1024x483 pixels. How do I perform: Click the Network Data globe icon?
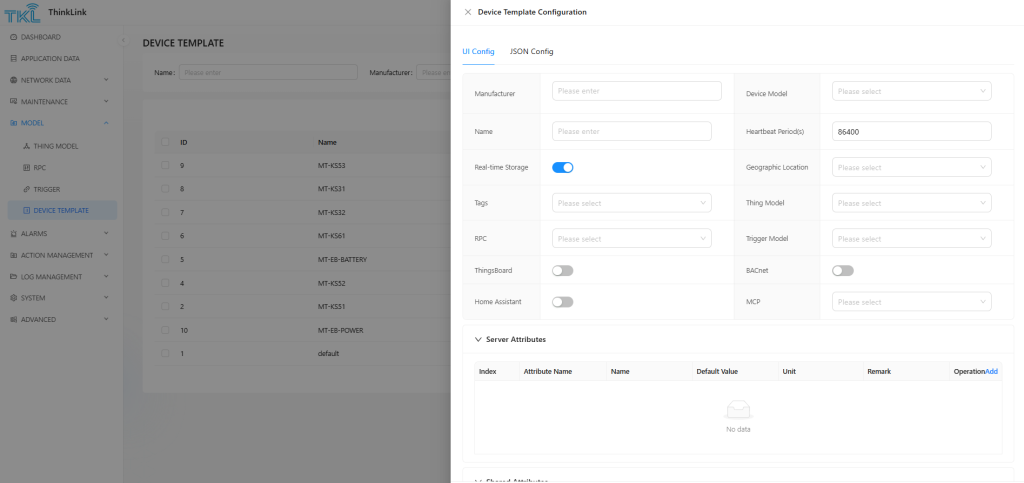13,80
